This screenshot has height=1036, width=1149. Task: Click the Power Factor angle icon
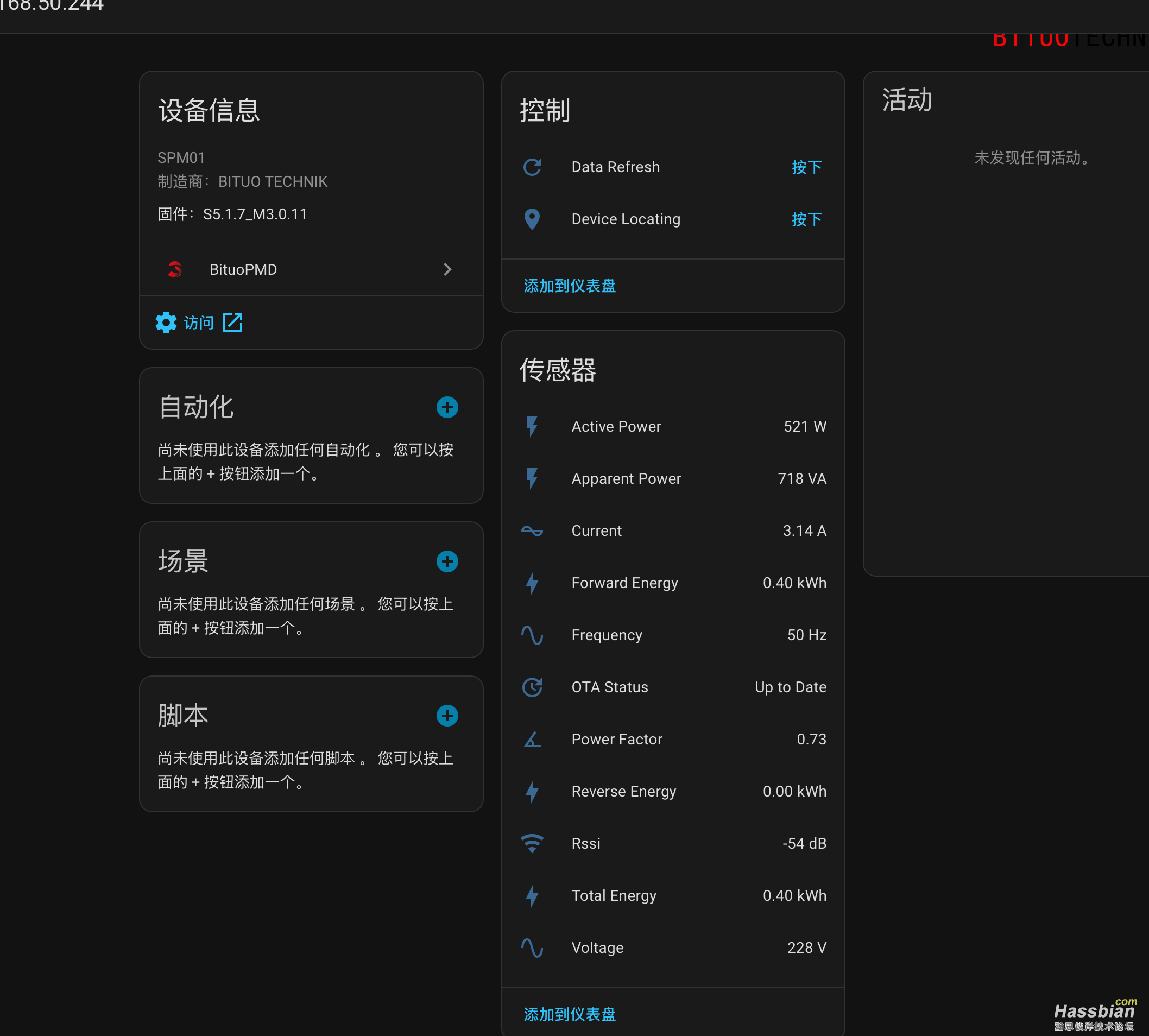[532, 740]
